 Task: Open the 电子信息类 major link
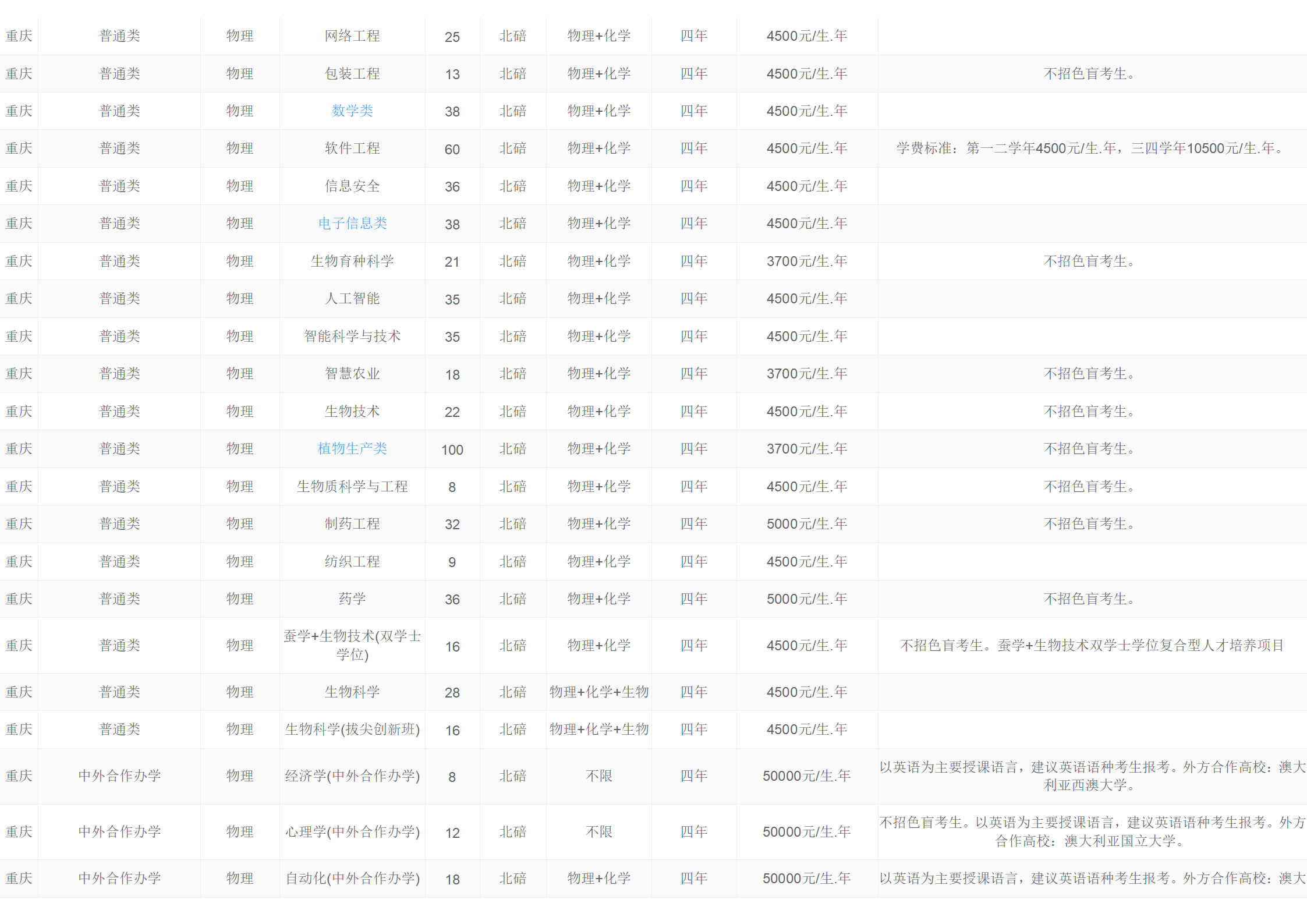[x=352, y=223]
